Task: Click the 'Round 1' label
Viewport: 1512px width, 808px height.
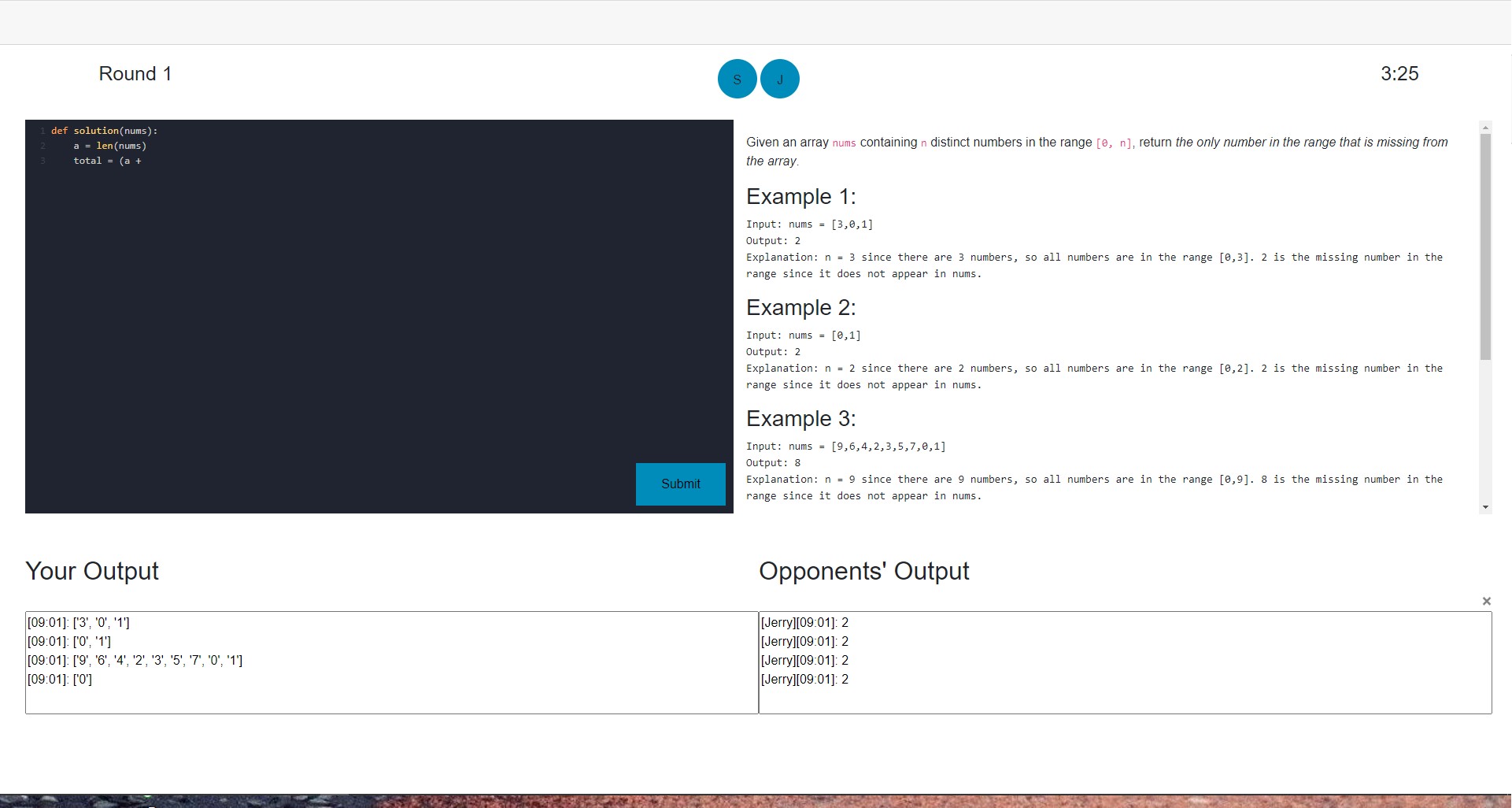Action: pos(135,74)
